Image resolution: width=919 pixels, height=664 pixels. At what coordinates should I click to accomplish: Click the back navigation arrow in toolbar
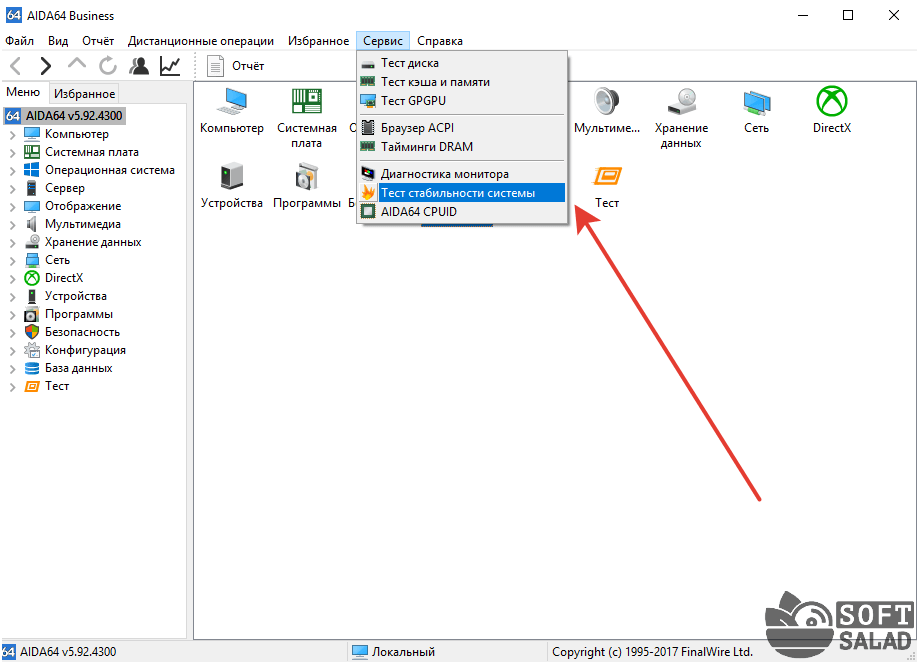pyautogui.click(x=16, y=66)
